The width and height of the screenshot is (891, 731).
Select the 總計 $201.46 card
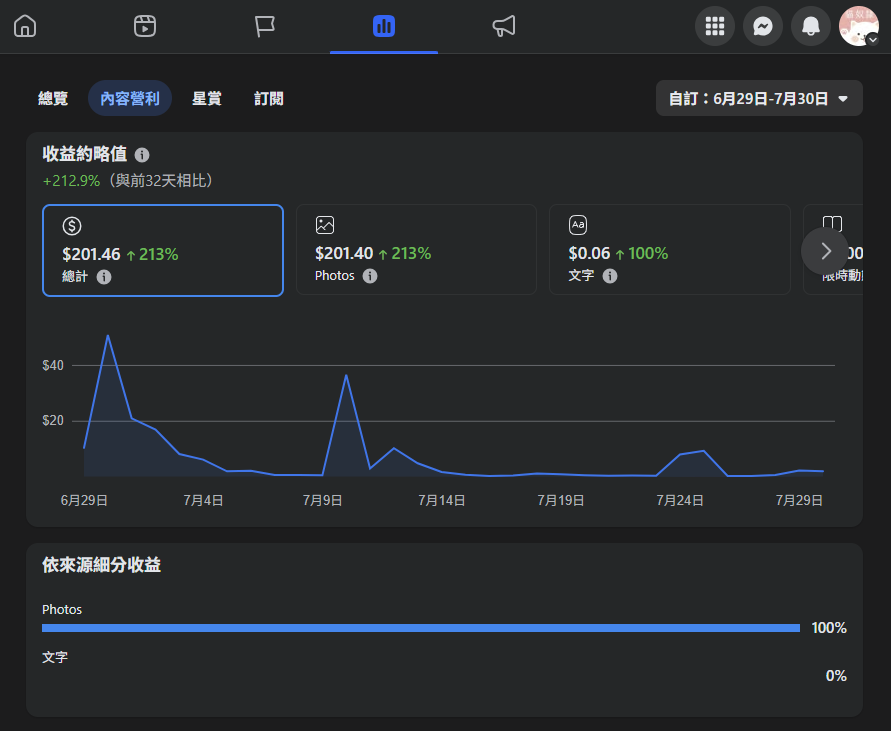[x=163, y=251]
